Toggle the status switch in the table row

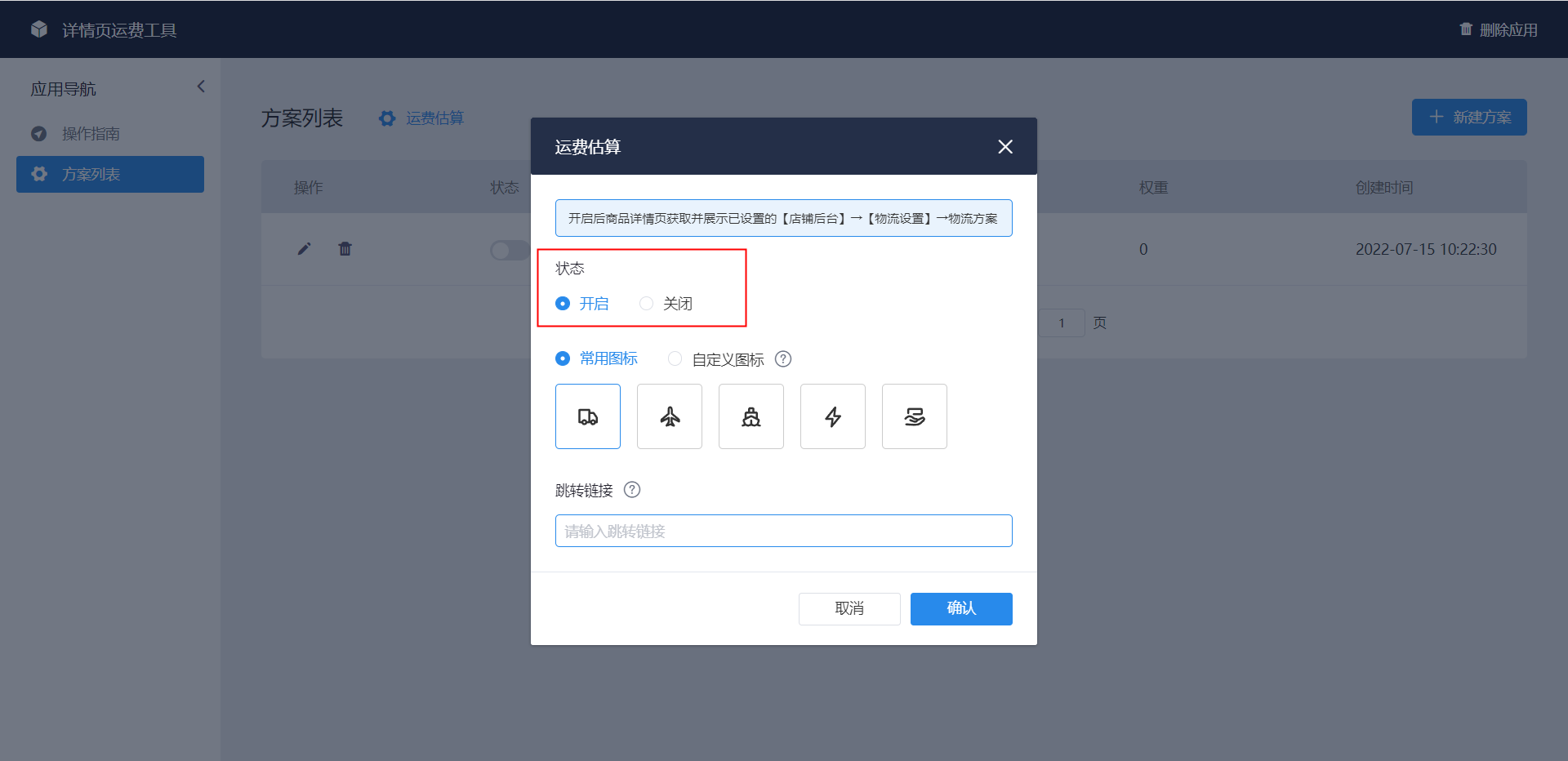[510, 250]
